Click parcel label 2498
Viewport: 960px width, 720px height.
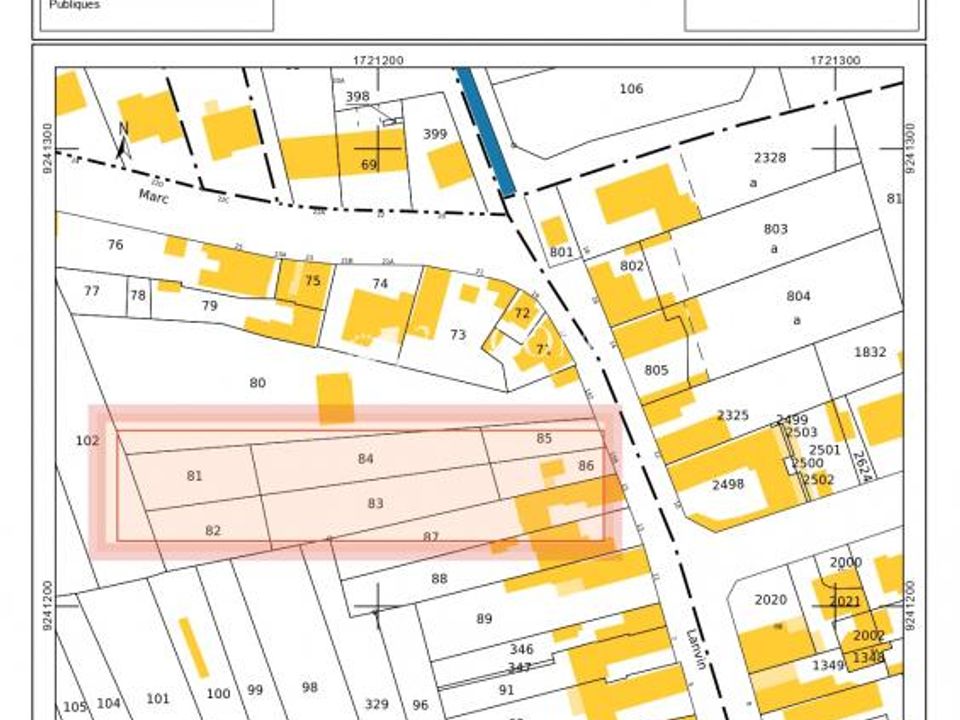[x=728, y=484]
